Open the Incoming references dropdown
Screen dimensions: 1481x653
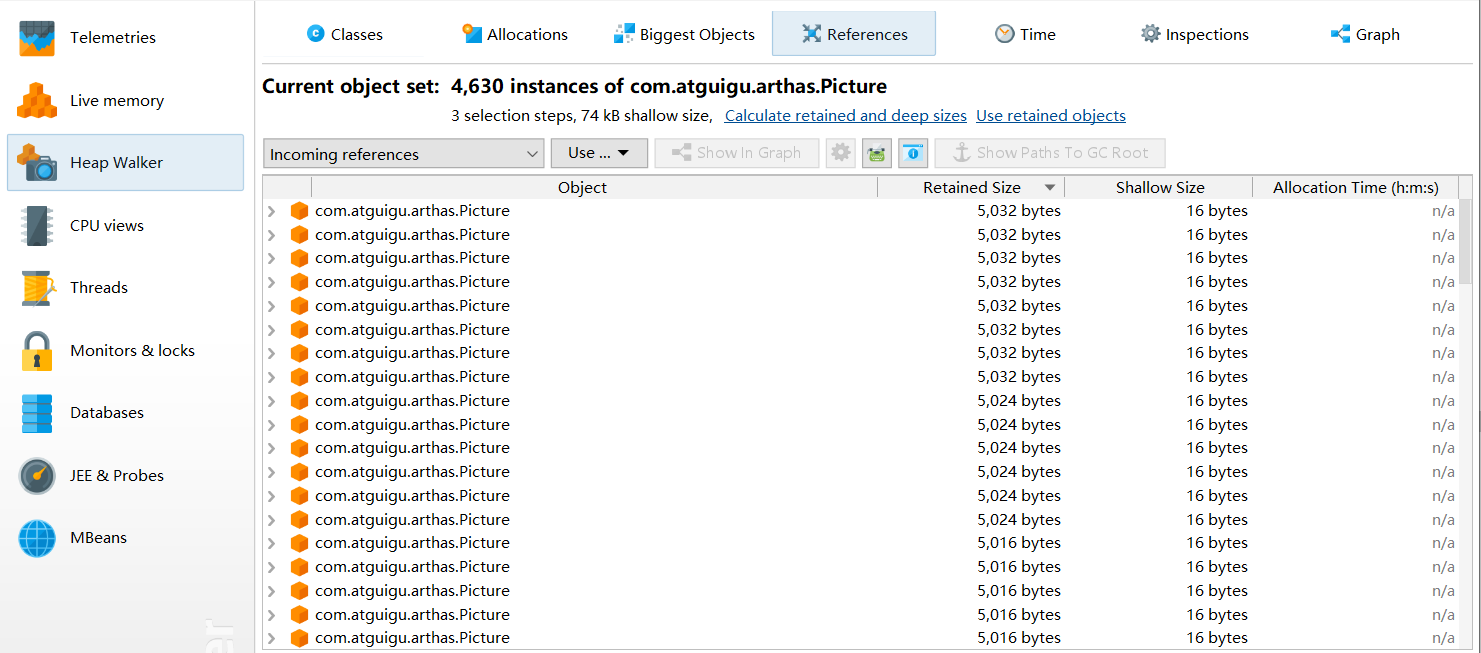coord(404,154)
